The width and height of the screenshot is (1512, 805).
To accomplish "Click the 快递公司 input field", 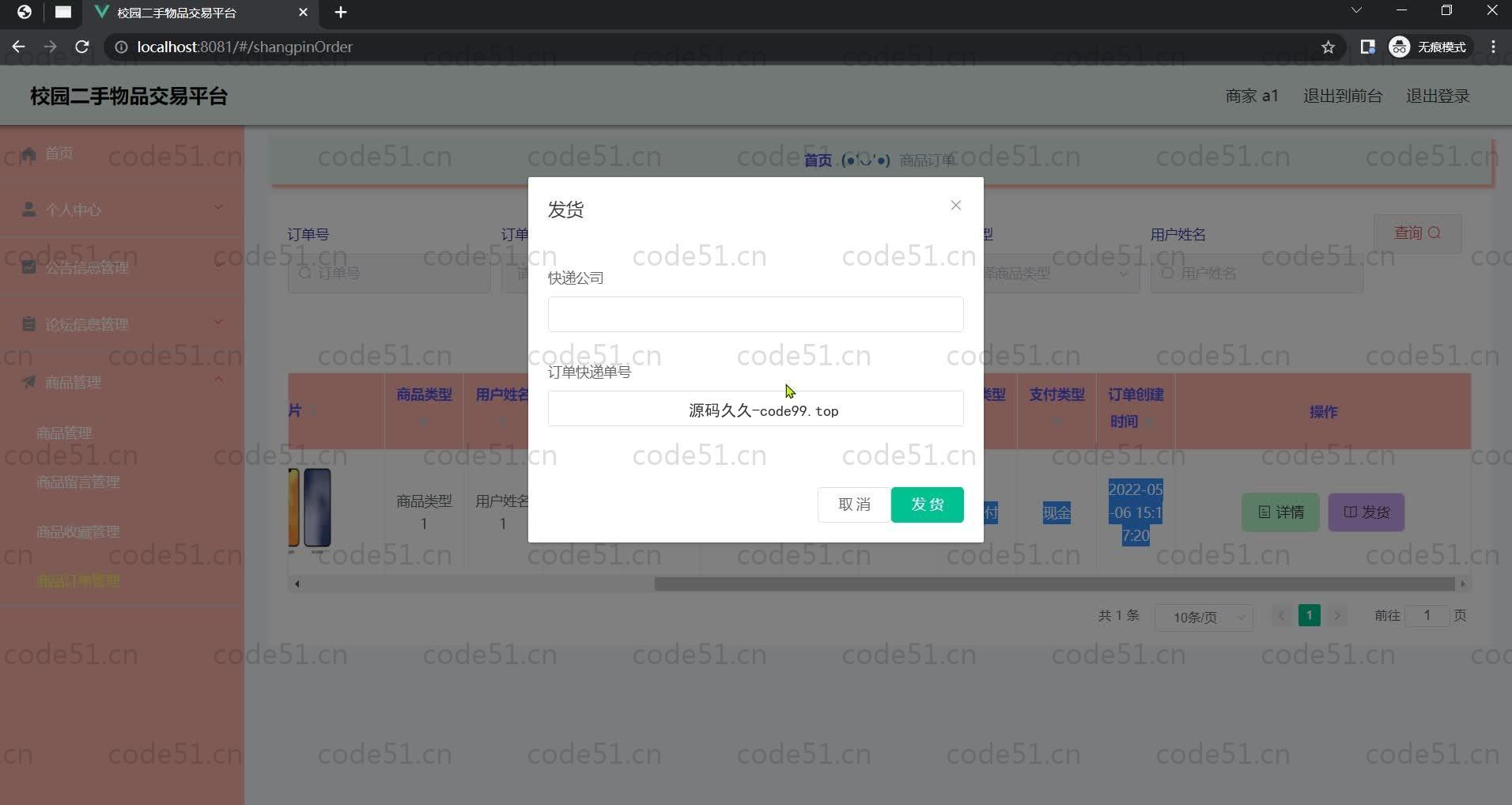I will pyautogui.click(x=755, y=314).
